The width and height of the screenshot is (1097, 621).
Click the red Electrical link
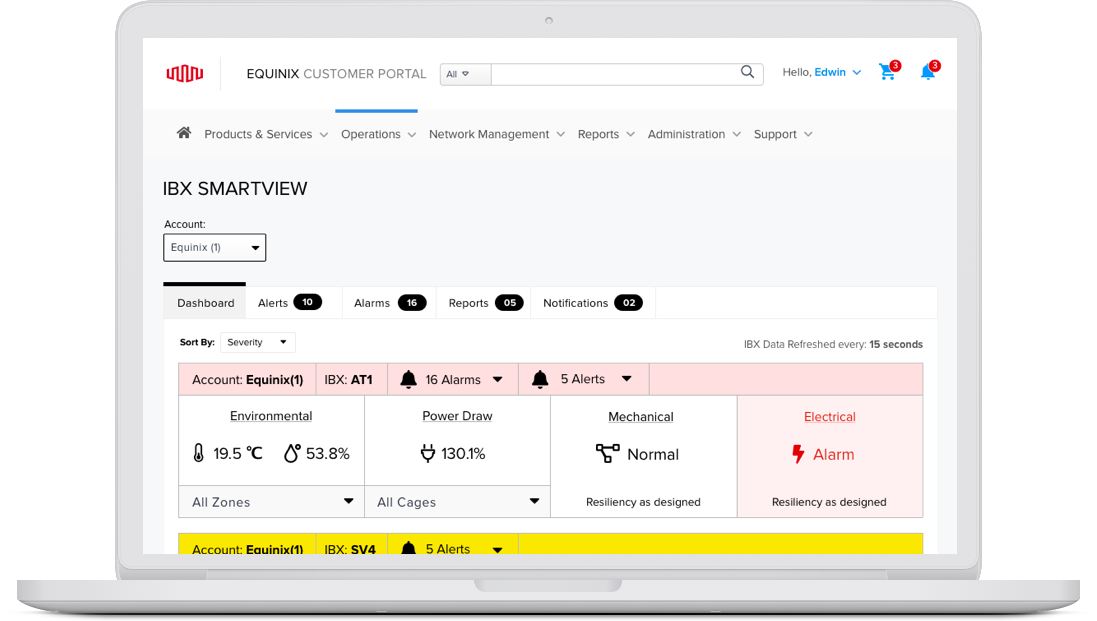click(x=830, y=417)
